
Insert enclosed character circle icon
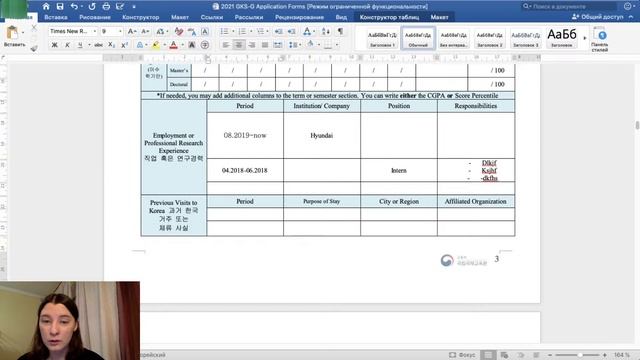[205, 45]
